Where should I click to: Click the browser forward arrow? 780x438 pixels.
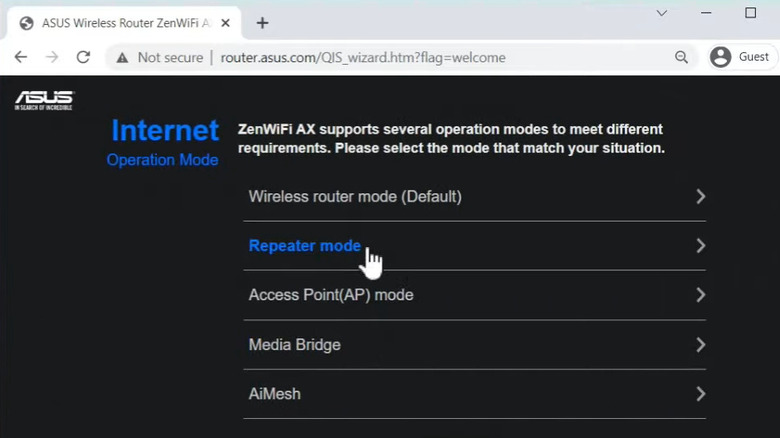point(52,57)
